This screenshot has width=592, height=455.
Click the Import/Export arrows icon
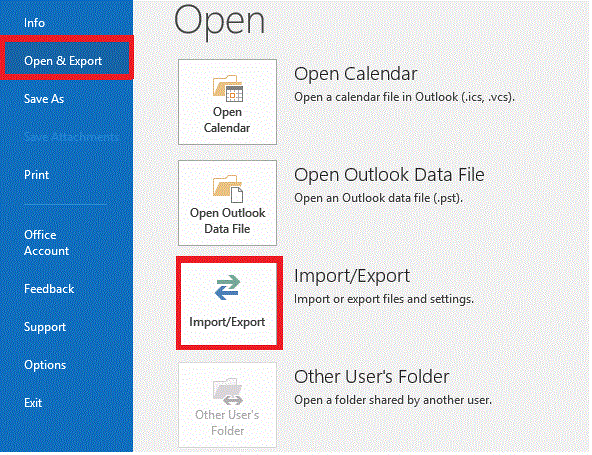pyautogui.click(x=228, y=288)
